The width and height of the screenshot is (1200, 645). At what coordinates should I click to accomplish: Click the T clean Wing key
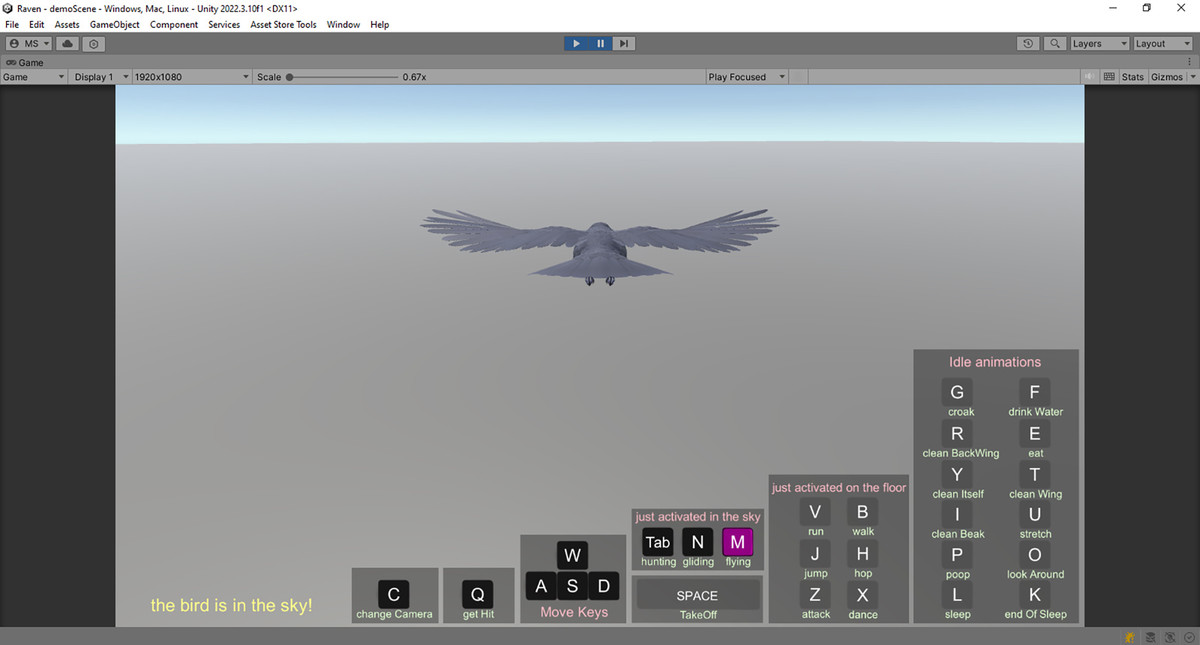tap(1035, 475)
